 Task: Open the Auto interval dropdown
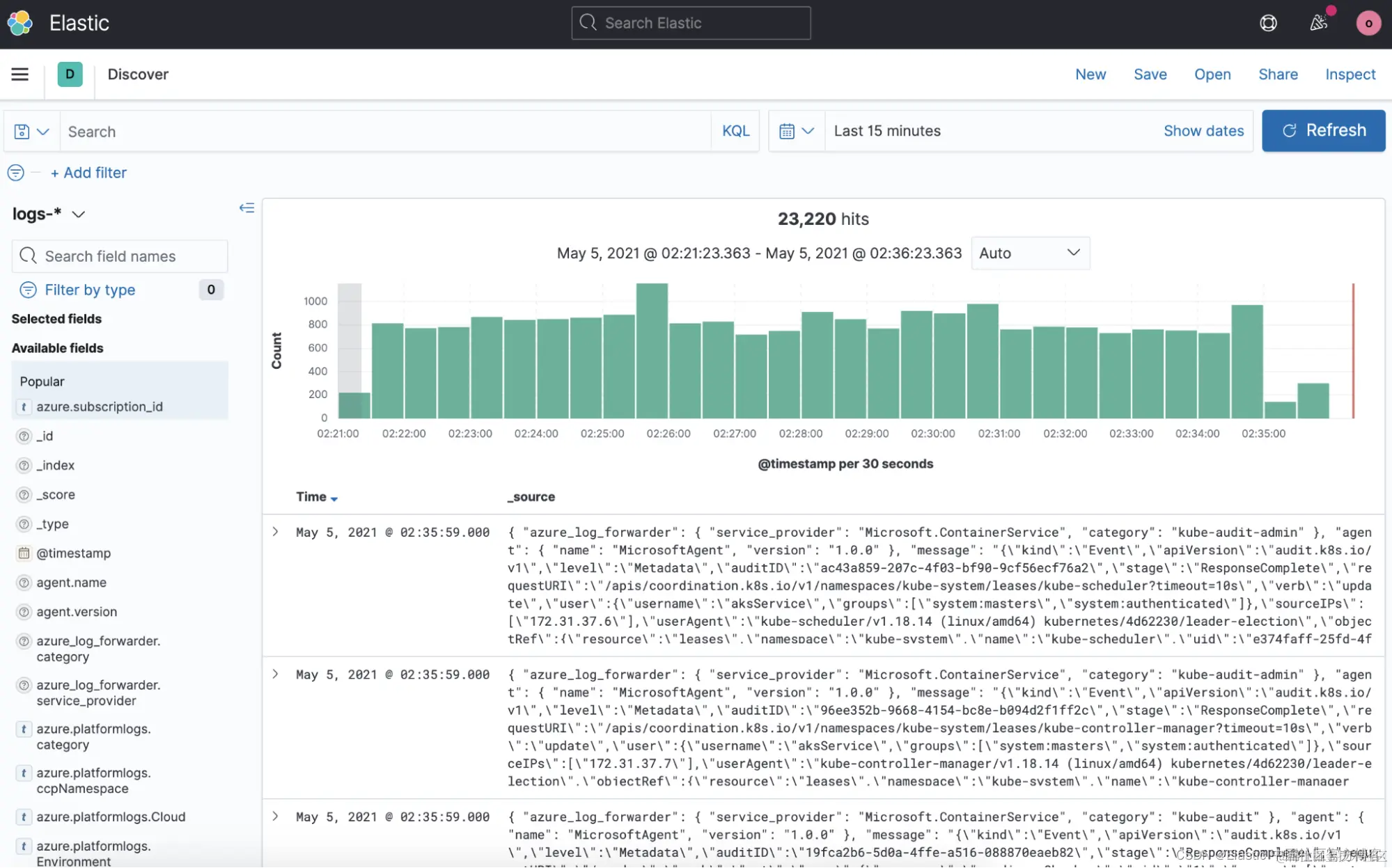pos(1029,253)
